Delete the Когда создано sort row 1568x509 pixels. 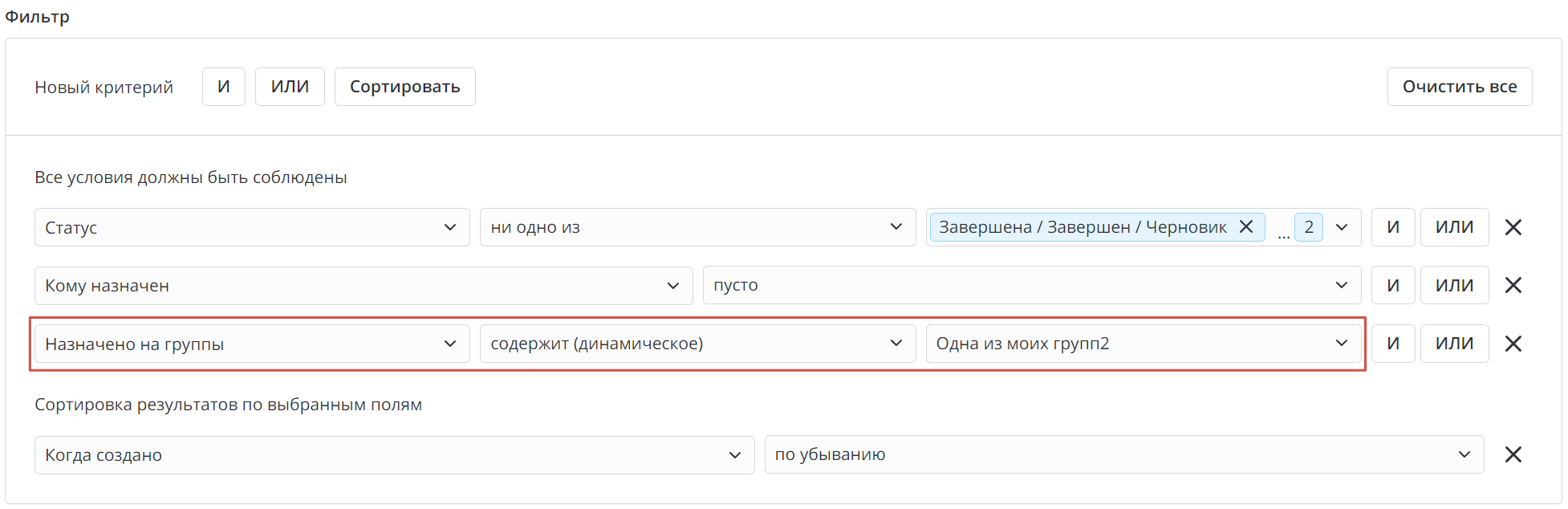point(1513,455)
